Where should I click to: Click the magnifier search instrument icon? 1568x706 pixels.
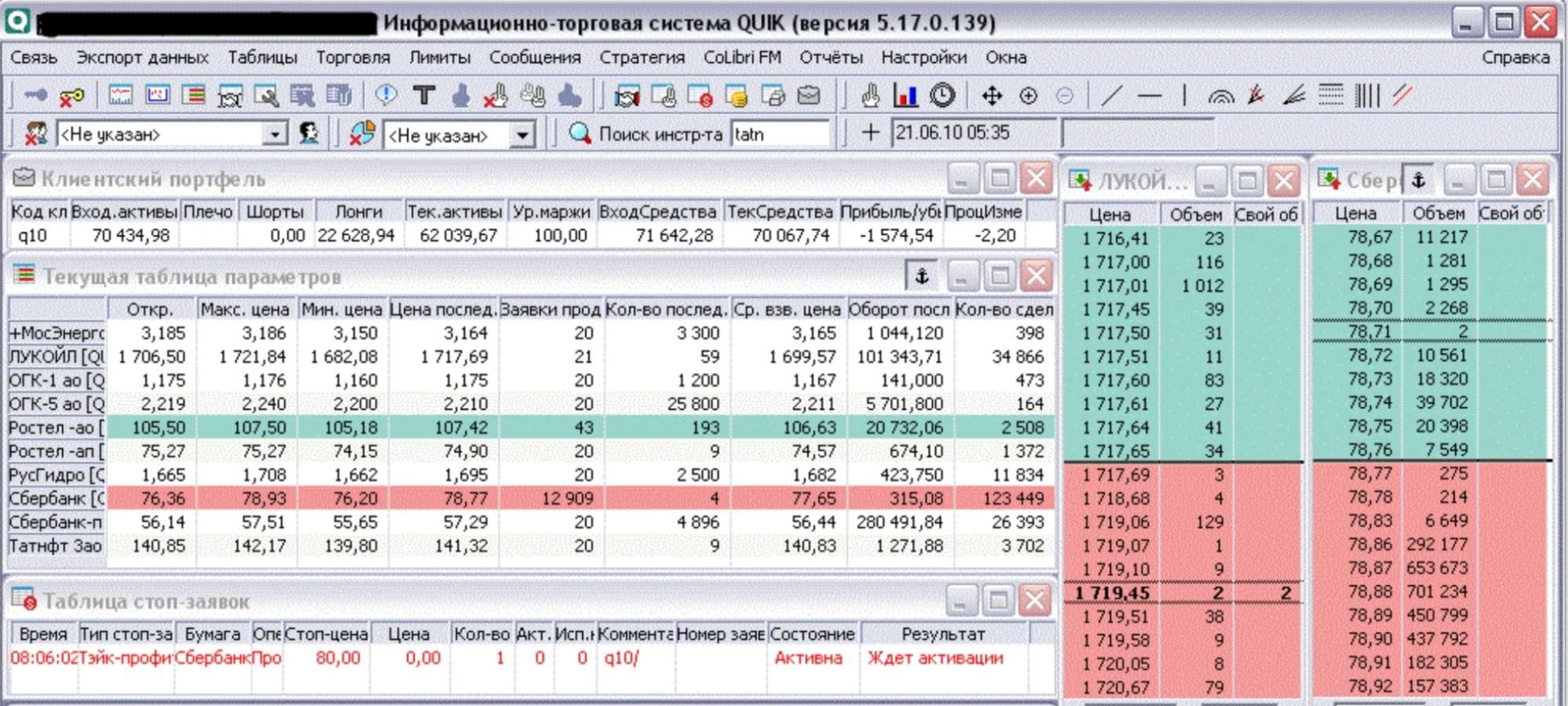pos(580,133)
